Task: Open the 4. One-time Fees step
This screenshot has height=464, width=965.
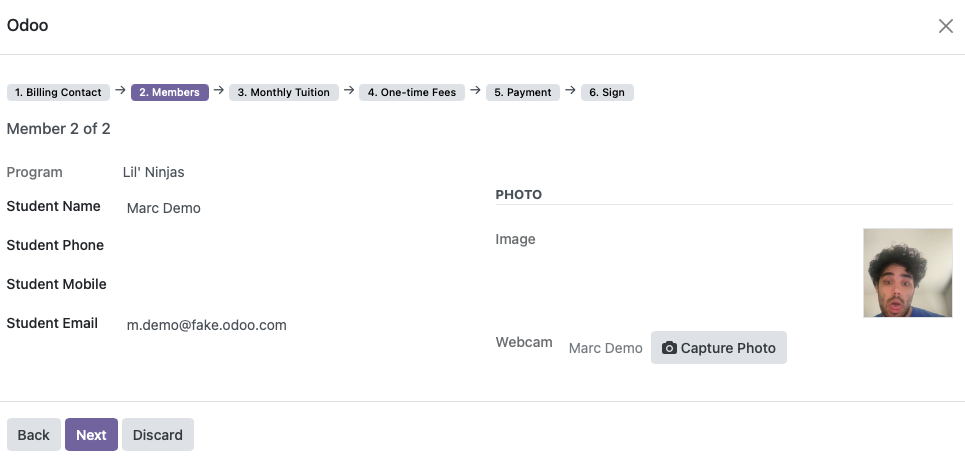Action: tap(412, 92)
